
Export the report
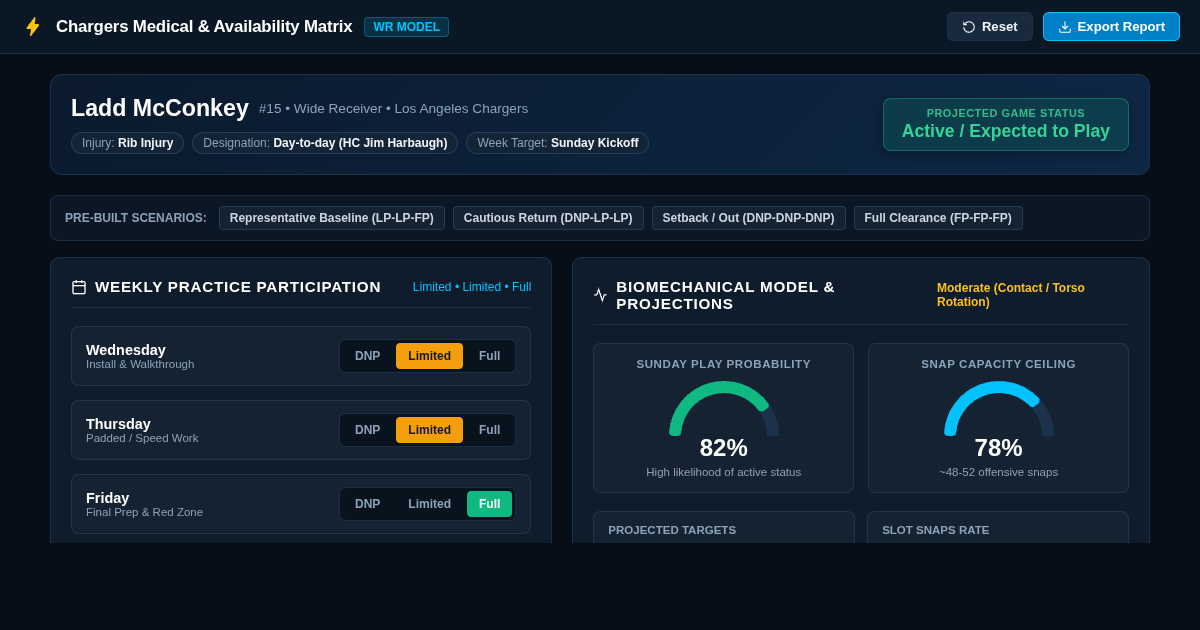[x=1111, y=27]
